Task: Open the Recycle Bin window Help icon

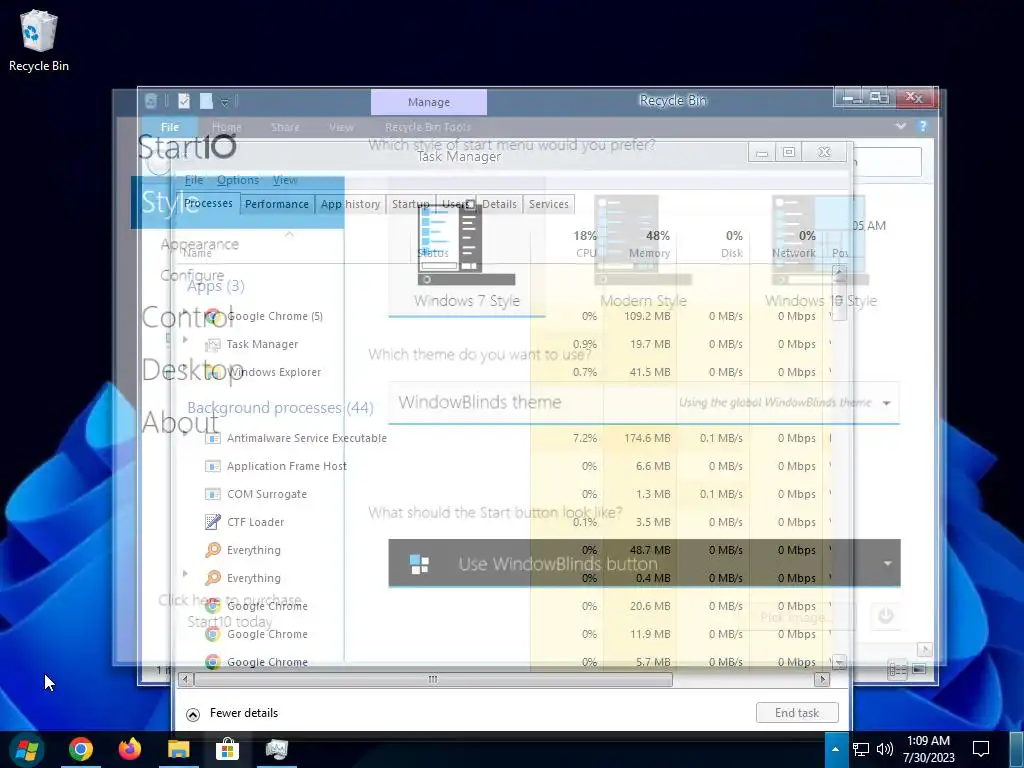Action: [922, 127]
